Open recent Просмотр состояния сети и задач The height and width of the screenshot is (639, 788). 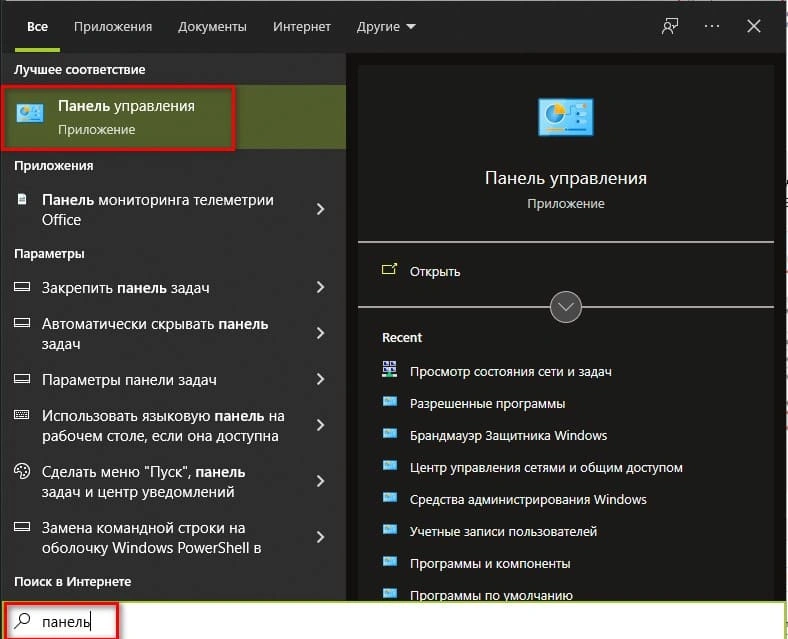pyautogui.click(x=511, y=372)
